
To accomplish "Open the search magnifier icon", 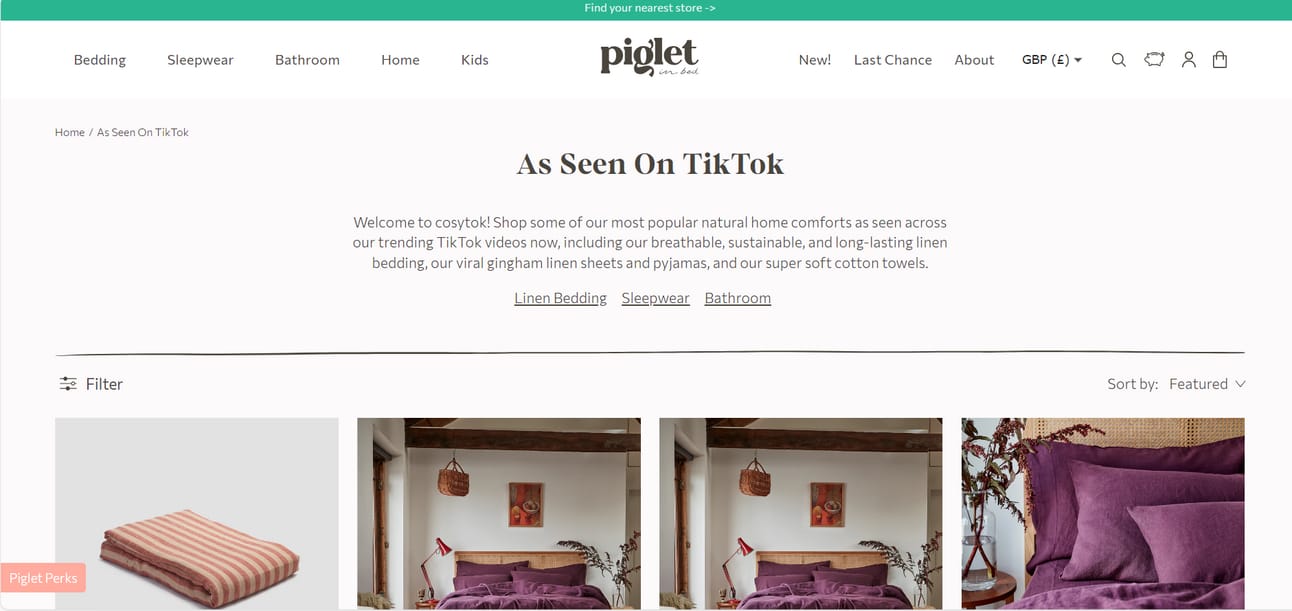I will coord(1119,60).
